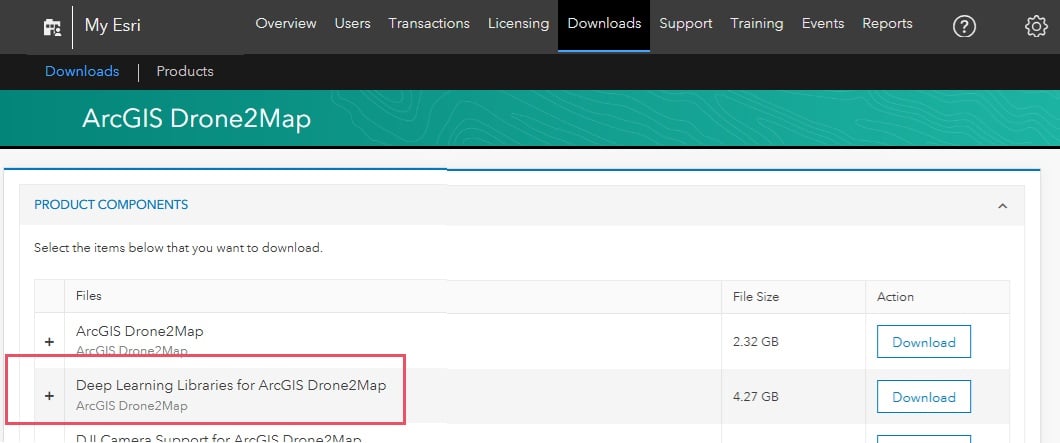1060x443 pixels.
Task: Open the Reports menu
Action: [887, 24]
